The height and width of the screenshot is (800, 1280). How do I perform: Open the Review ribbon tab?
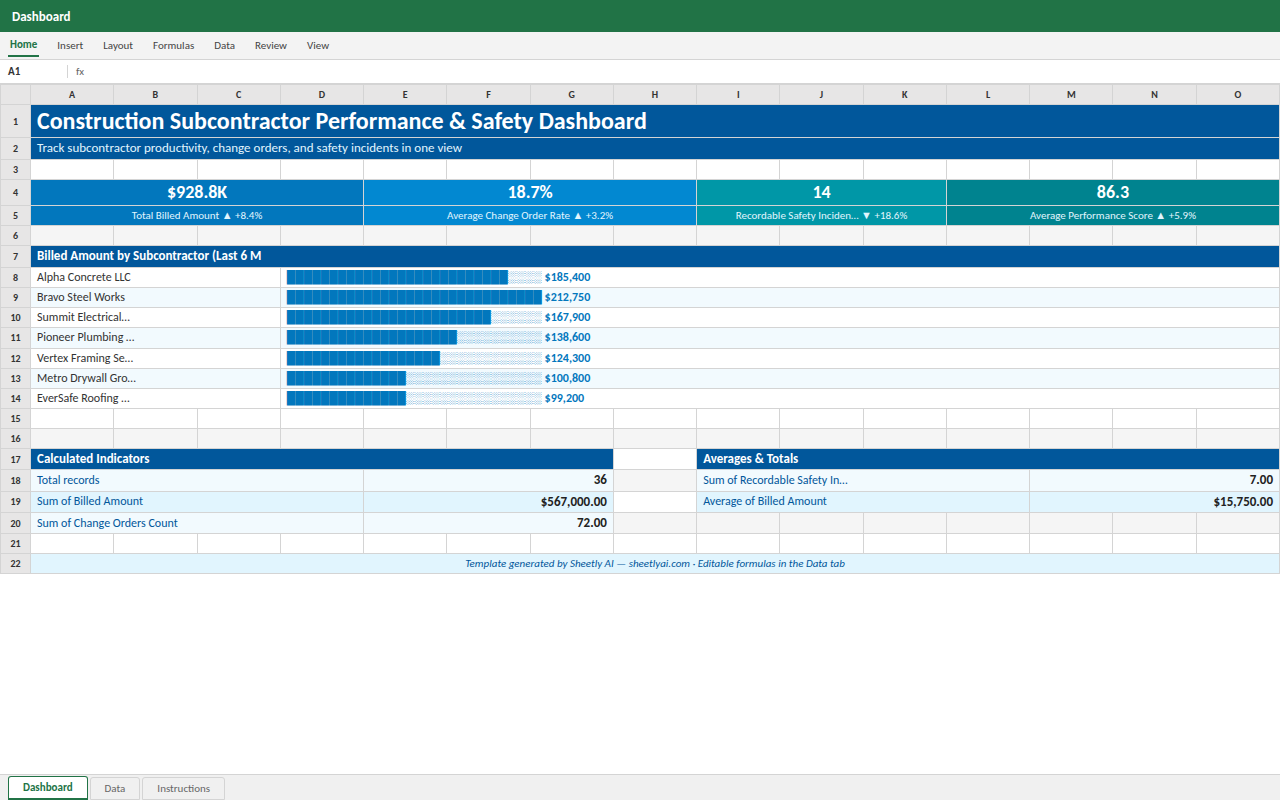coord(270,46)
